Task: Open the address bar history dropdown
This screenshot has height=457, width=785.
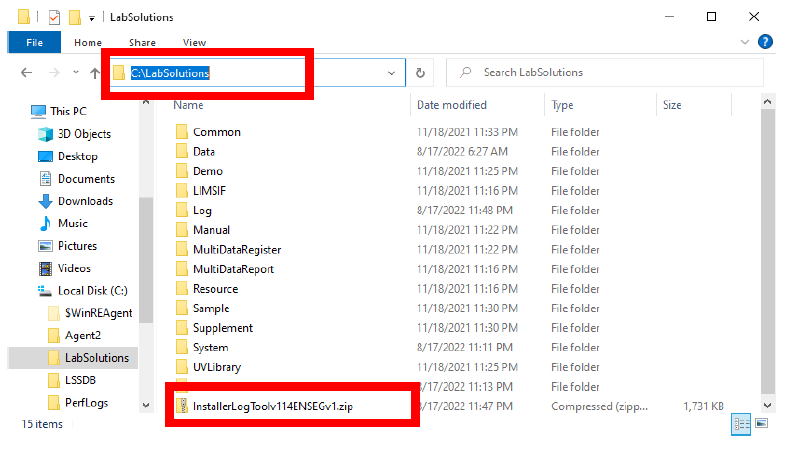Action: tap(391, 73)
